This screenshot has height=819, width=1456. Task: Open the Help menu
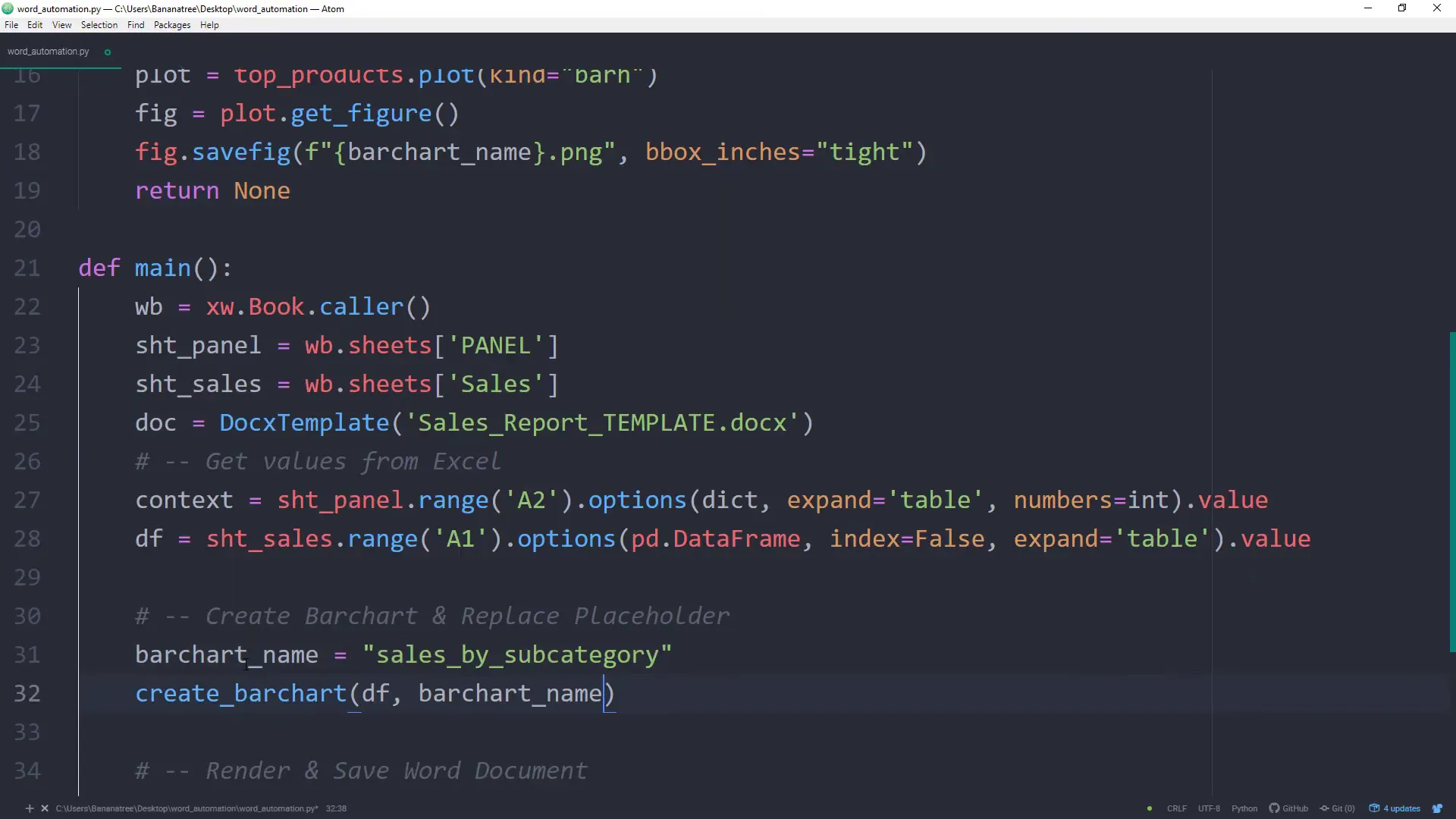[209, 25]
